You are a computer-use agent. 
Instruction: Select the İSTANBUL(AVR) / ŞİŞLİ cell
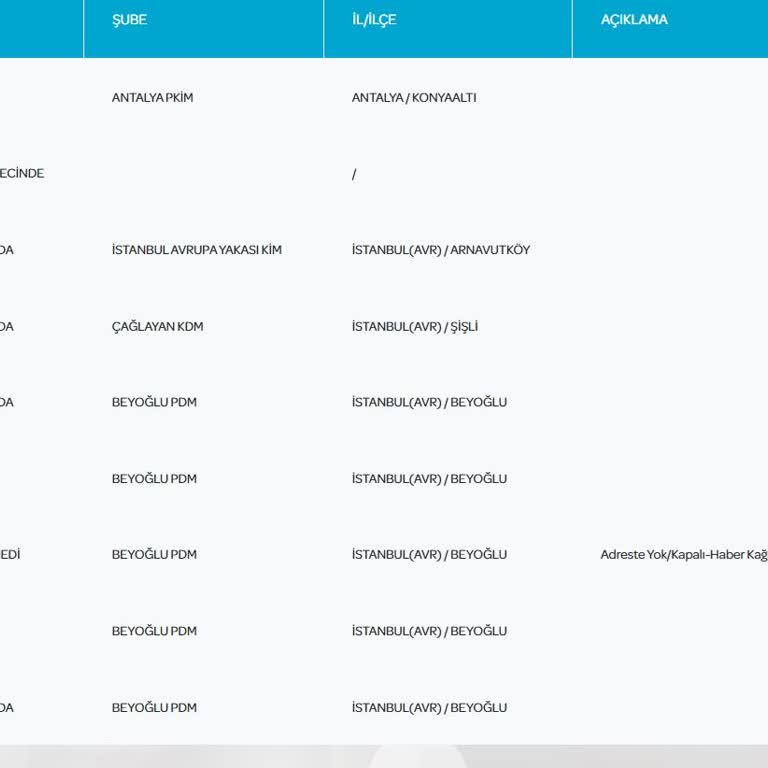point(415,326)
